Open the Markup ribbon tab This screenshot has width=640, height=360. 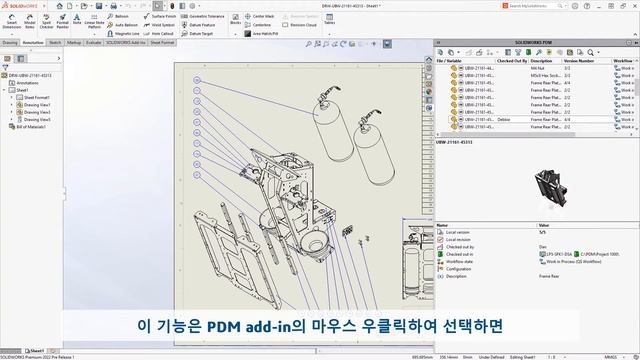pyautogui.click(x=74, y=42)
